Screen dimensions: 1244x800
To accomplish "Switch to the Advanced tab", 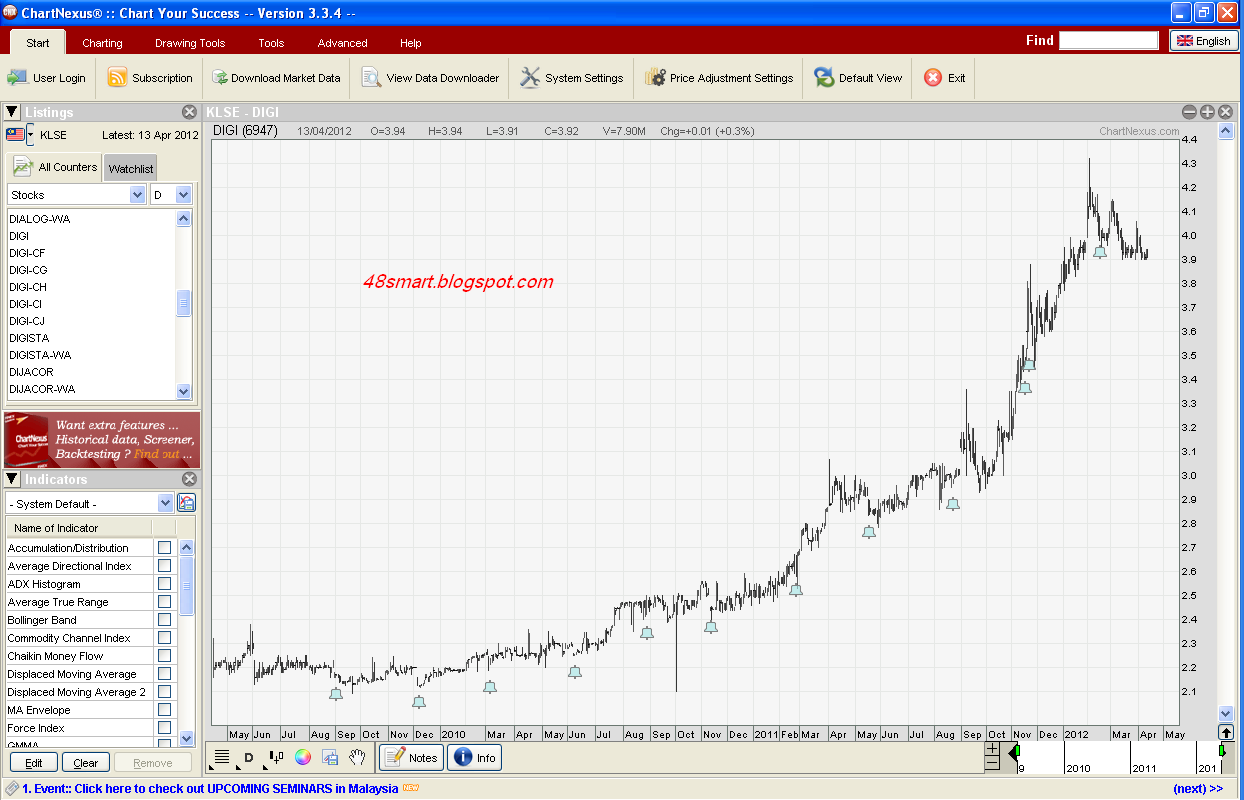I will point(342,43).
